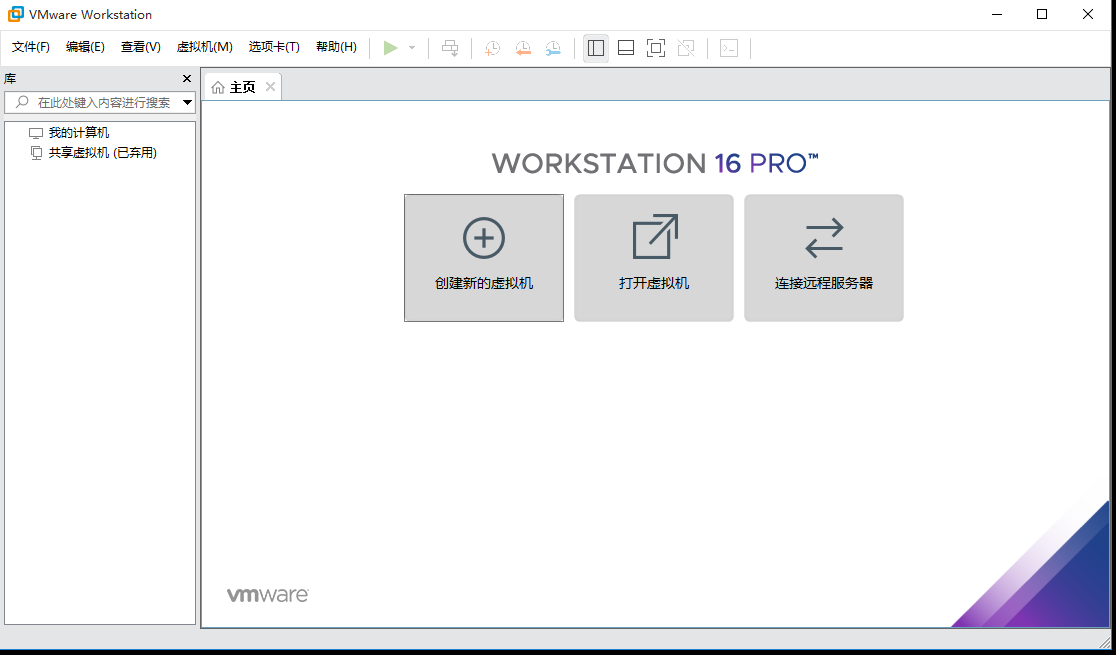Click the VMware Workstation title bar icon

pyautogui.click(x=16, y=14)
